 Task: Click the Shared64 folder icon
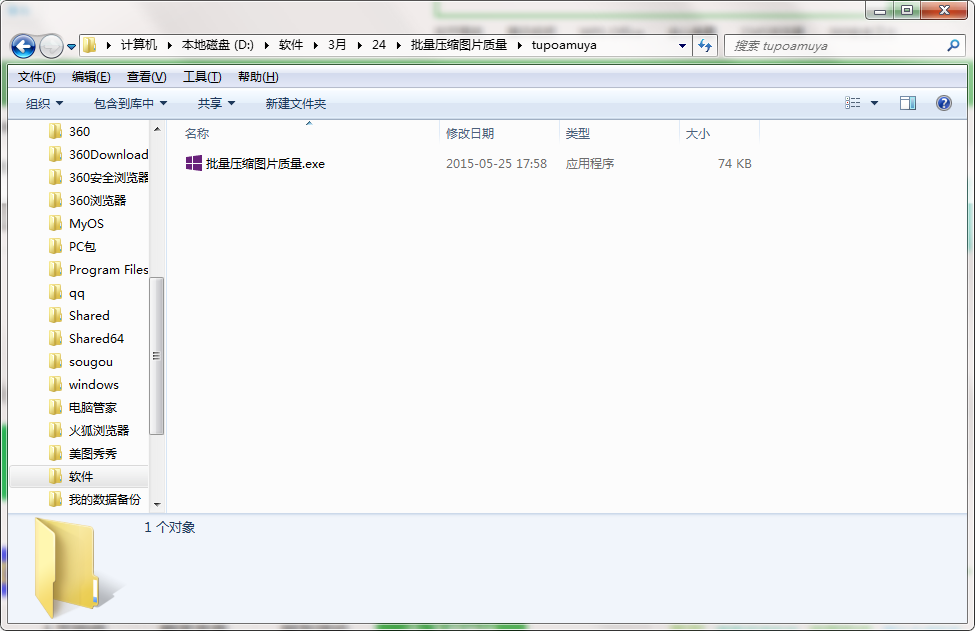(55, 338)
